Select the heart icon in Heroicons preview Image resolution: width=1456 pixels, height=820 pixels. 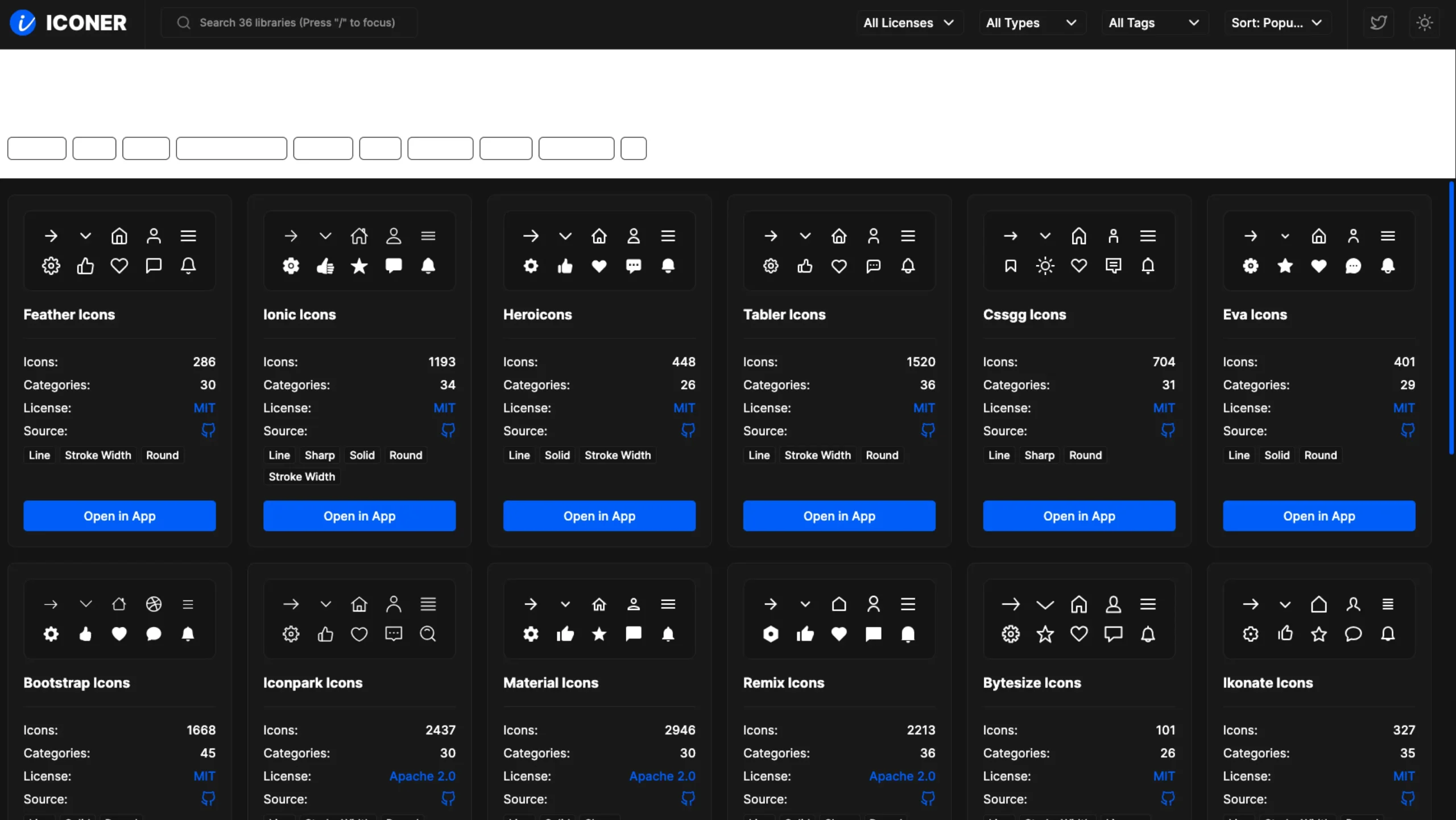599,266
